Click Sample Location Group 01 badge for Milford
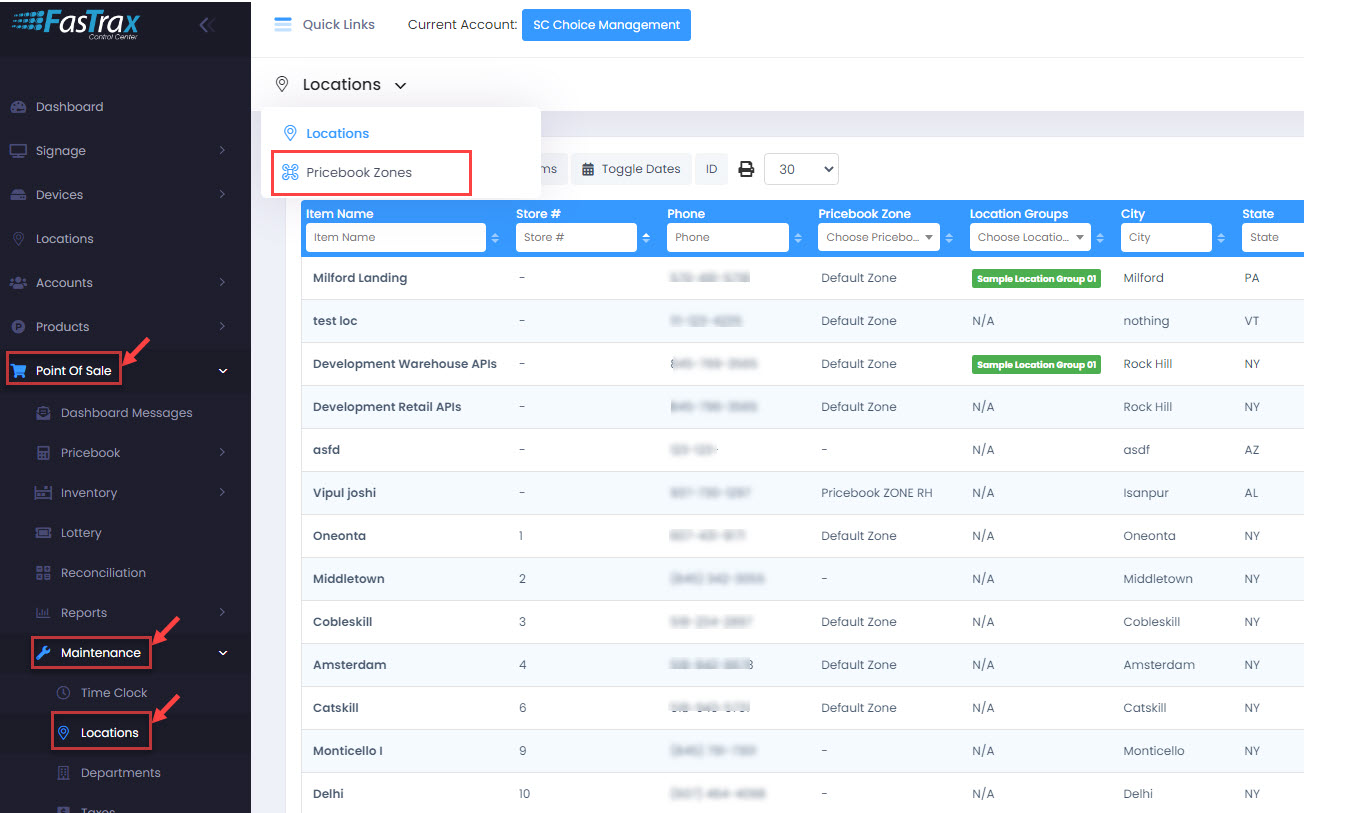Image resolution: width=1362 pixels, height=813 pixels. (1036, 279)
